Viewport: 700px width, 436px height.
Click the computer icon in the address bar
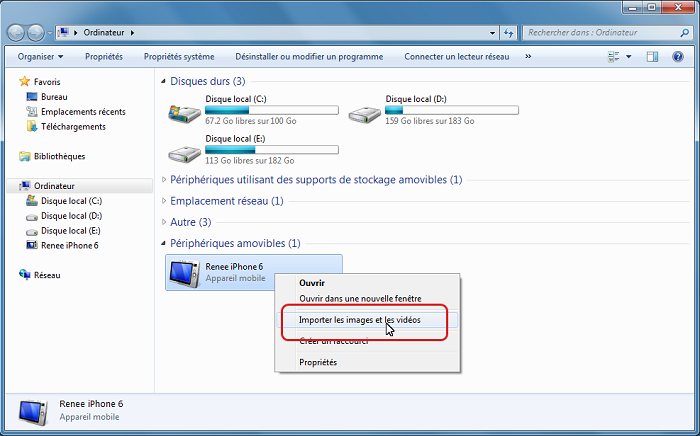[x=64, y=33]
